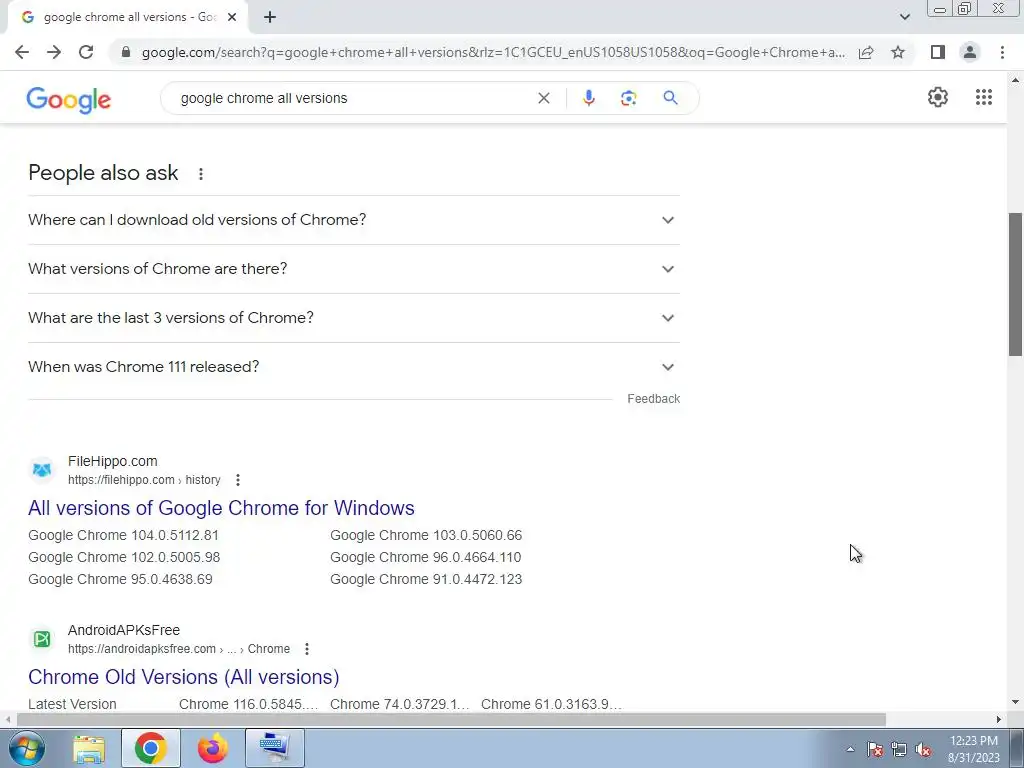Image resolution: width=1024 pixels, height=768 pixels.
Task: Open Firefox from the taskbar
Action: 213,748
